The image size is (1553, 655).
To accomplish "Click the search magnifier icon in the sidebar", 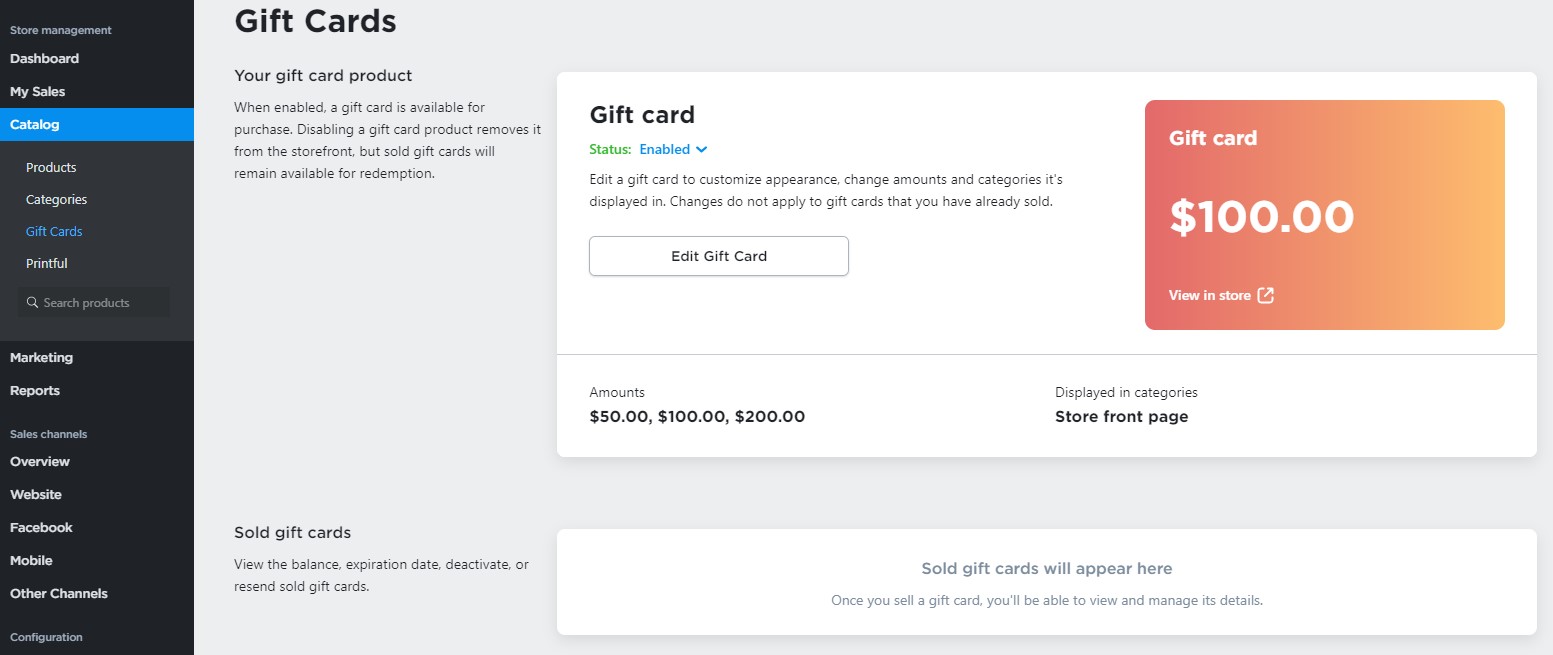I will tap(31, 301).
